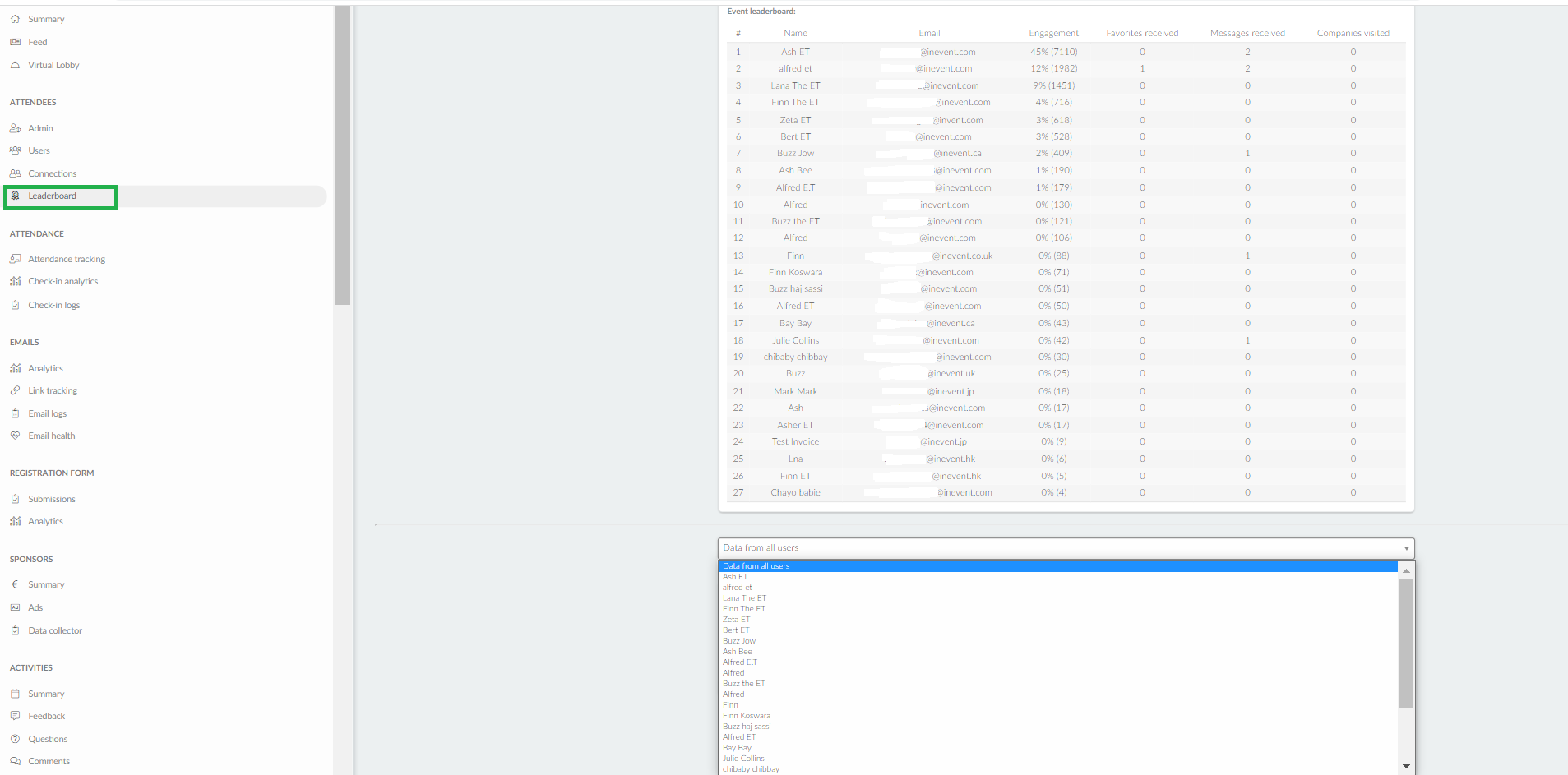Navigate to Data collector
1568x775 pixels.
pyautogui.click(x=55, y=630)
